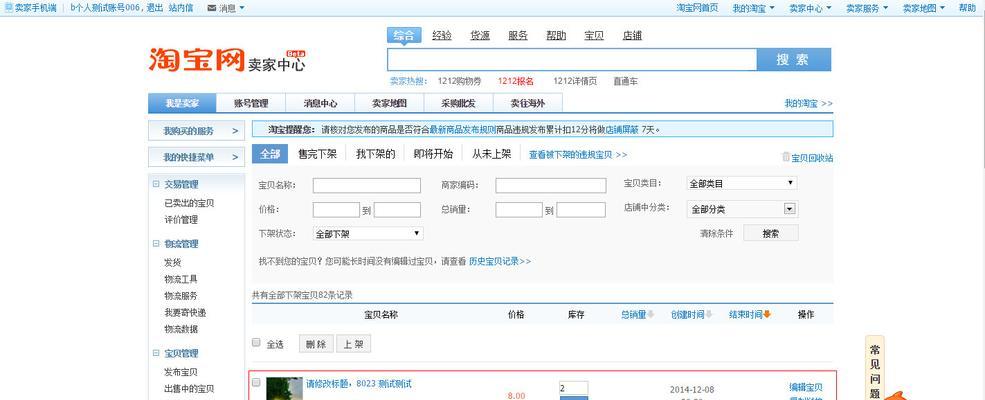Click the 卖家手机端 phone icon

coord(9,8)
